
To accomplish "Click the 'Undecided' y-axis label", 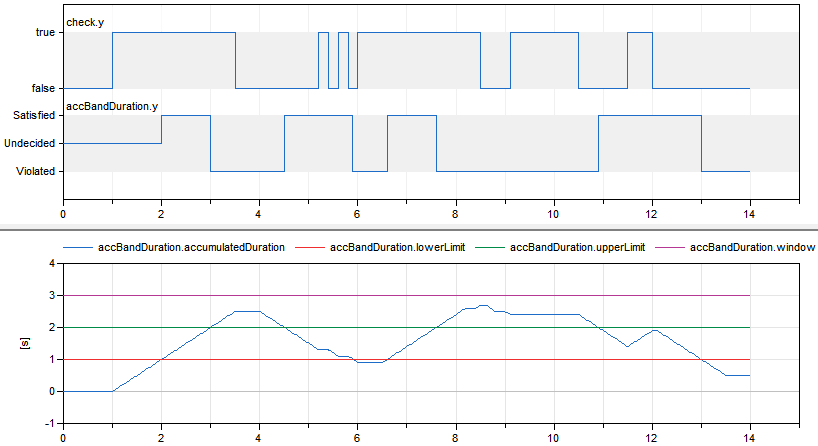I will 30,143.
